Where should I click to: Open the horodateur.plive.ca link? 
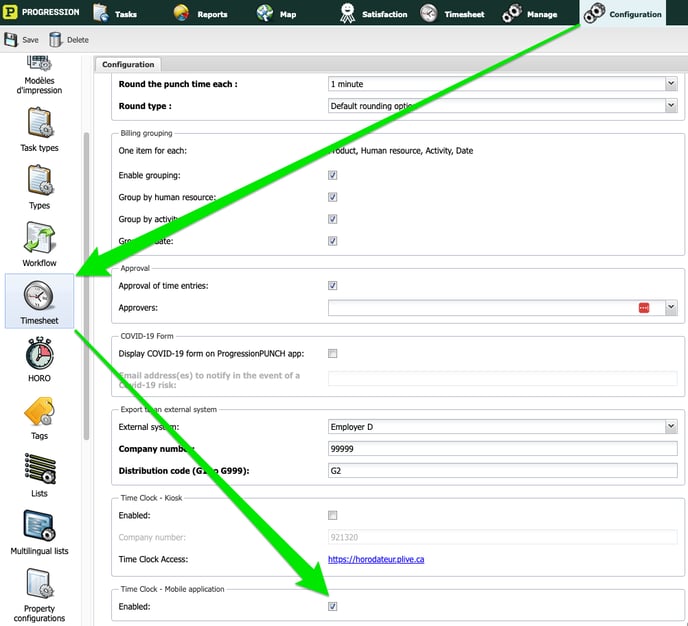pos(376,559)
